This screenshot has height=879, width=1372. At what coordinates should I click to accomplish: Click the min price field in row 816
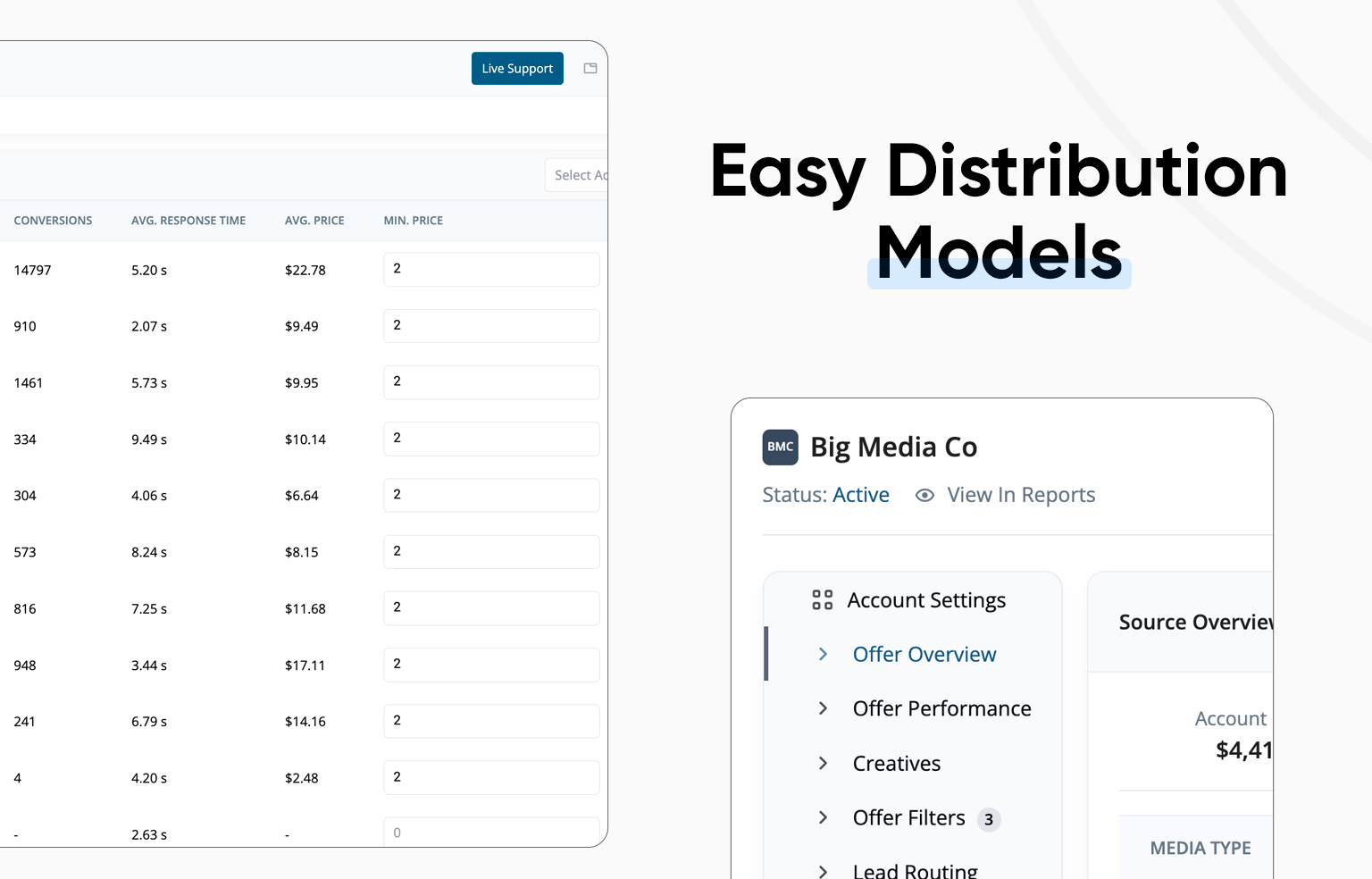pyautogui.click(x=491, y=608)
